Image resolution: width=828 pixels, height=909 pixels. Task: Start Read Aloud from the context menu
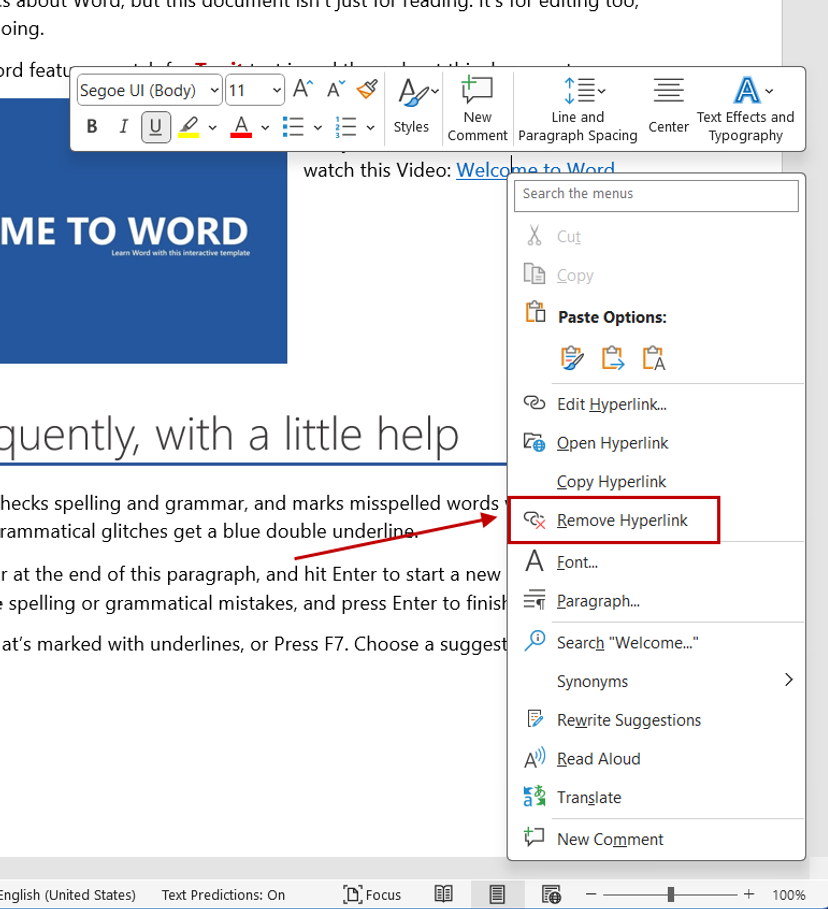[597, 758]
